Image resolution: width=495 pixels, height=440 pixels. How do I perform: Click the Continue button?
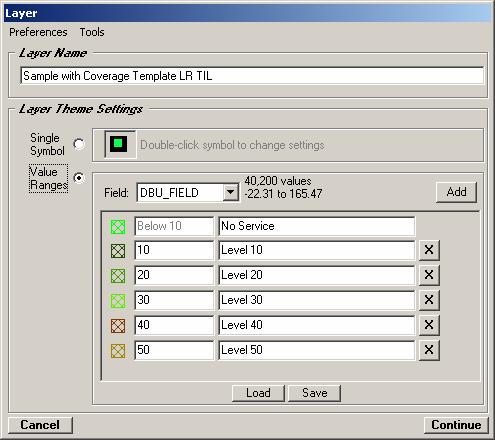[456, 425]
